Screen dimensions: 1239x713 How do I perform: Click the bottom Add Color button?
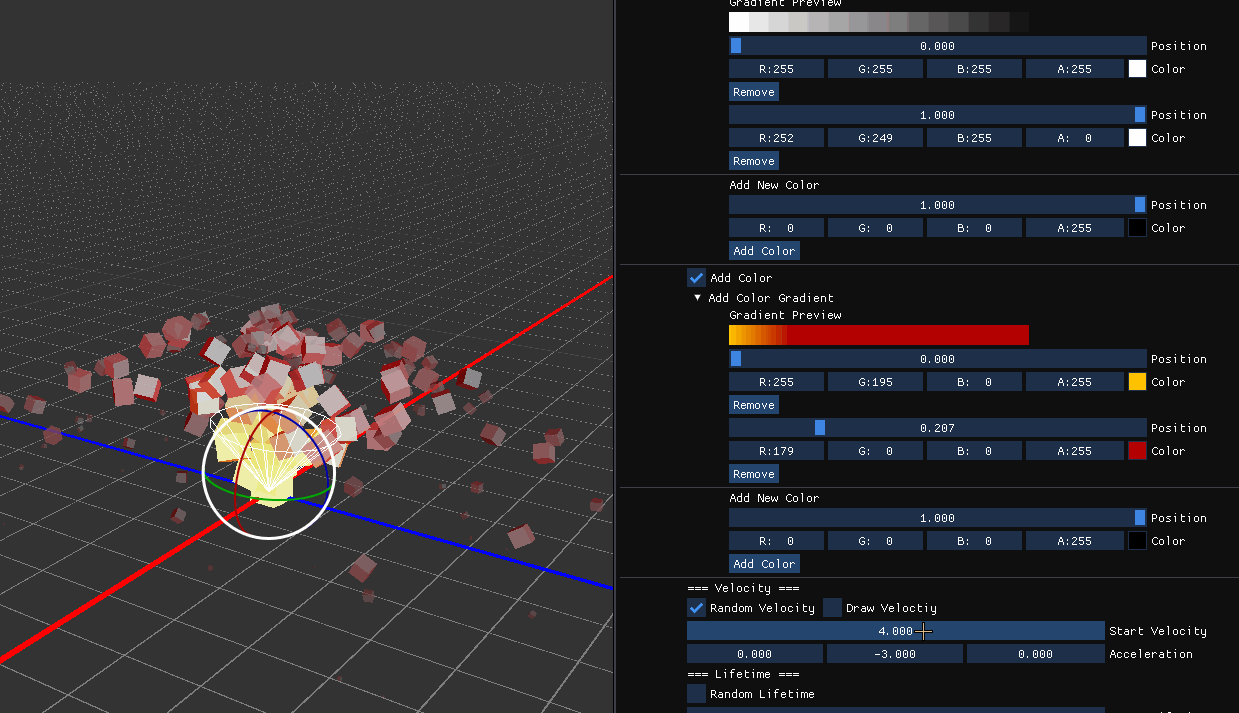pyautogui.click(x=764, y=564)
